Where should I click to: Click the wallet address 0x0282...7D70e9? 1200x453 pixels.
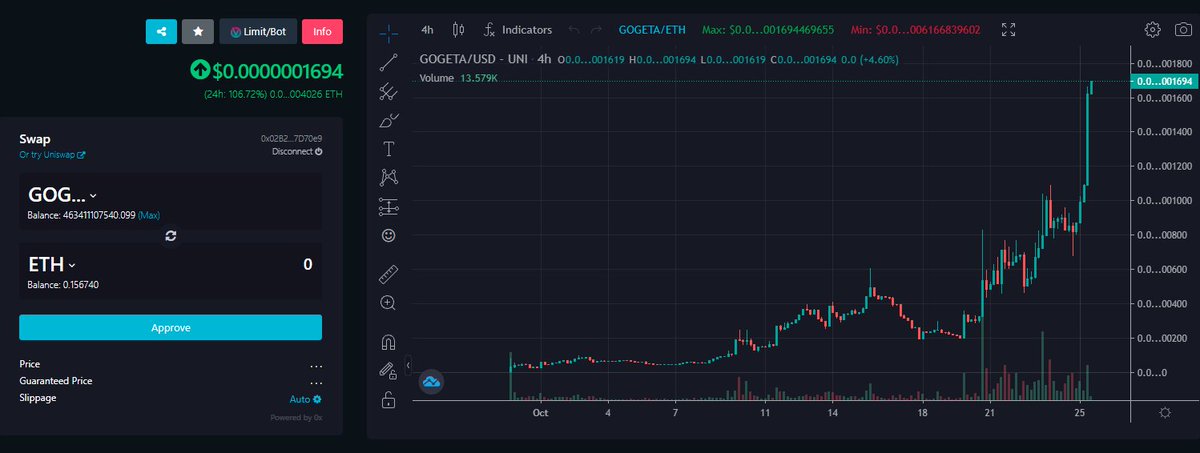(292, 138)
